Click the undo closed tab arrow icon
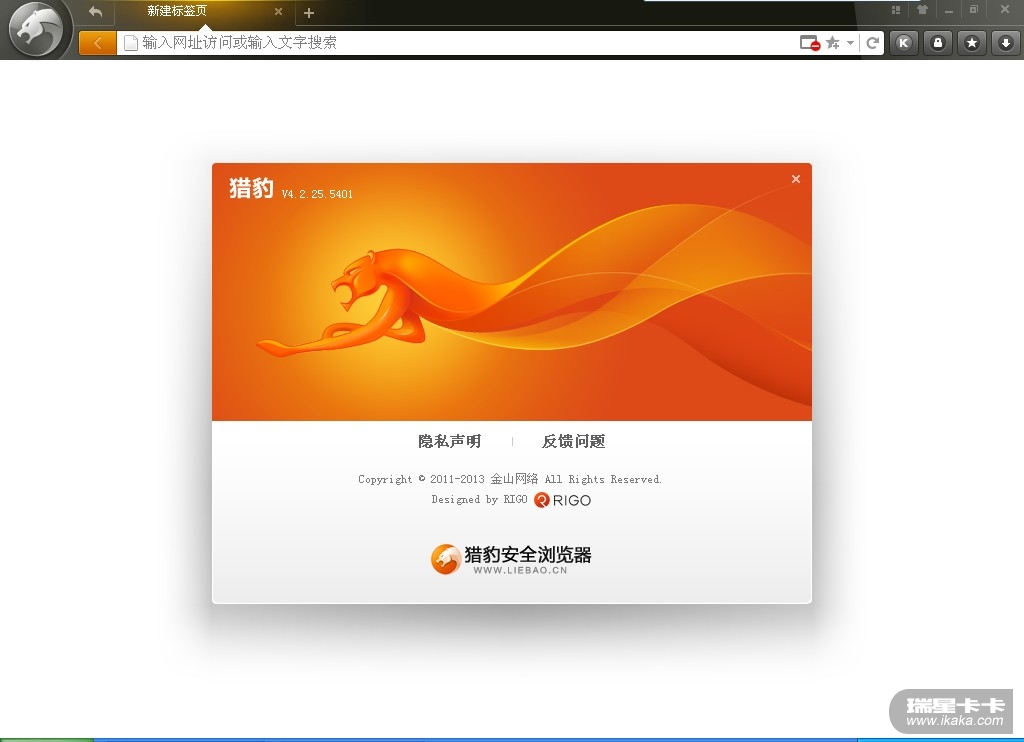The image size is (1024, 742). click(x=95, y=11)
